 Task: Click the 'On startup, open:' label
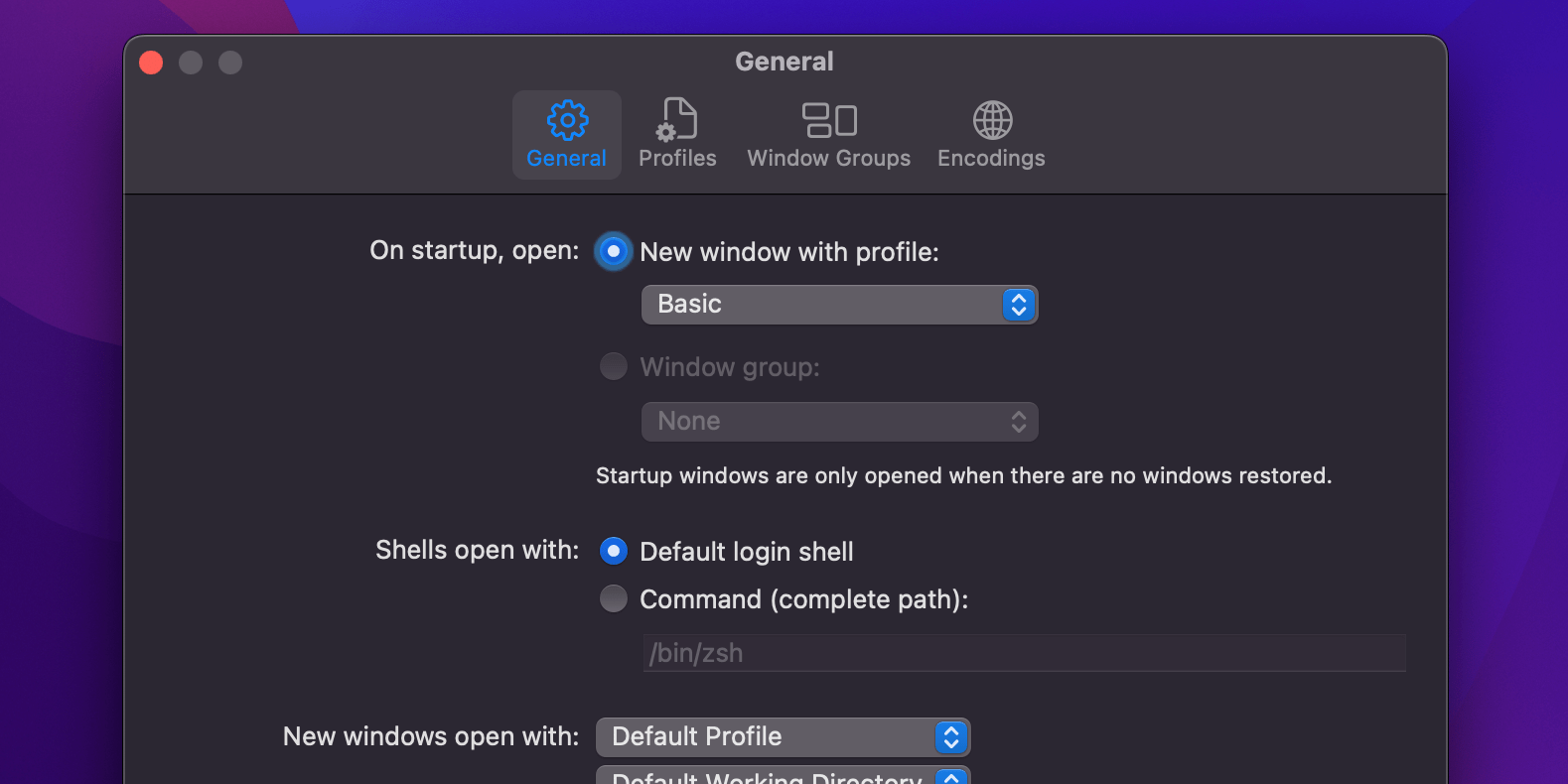[x=475, y=250]
